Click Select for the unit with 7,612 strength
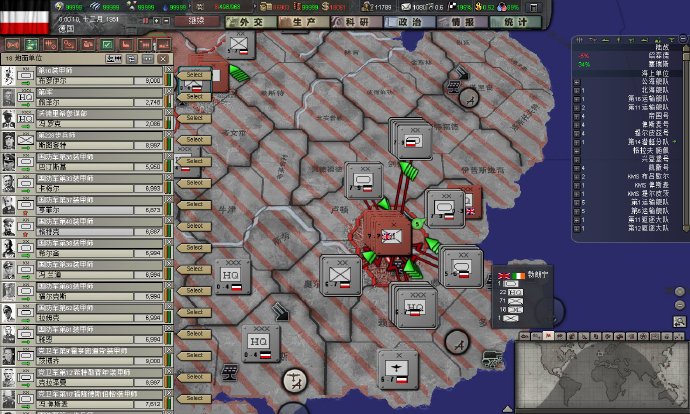 [195, 399]
